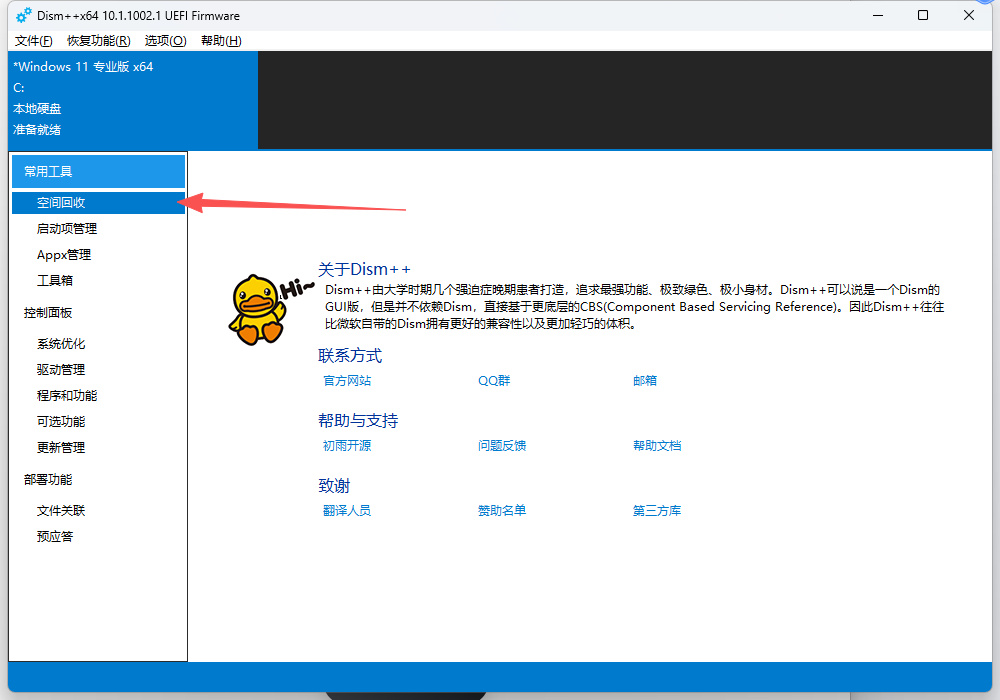Image resolution: width=1000 pixels, height=700 pixels.
Task: Click the 联系方式 heading
Action: pos(349,356)
